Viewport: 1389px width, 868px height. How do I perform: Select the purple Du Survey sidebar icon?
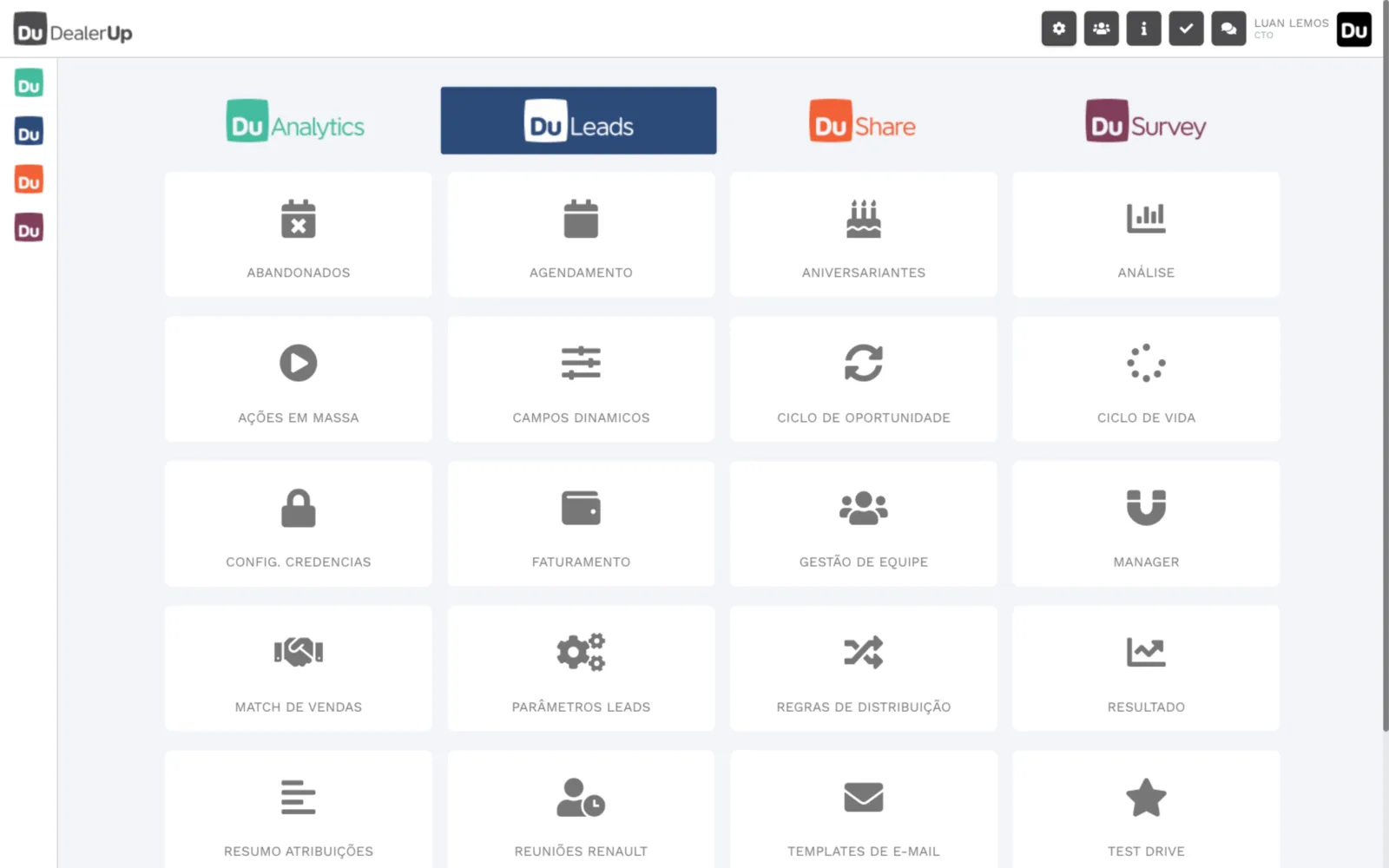pyautogui.click(x=29, y=228)
